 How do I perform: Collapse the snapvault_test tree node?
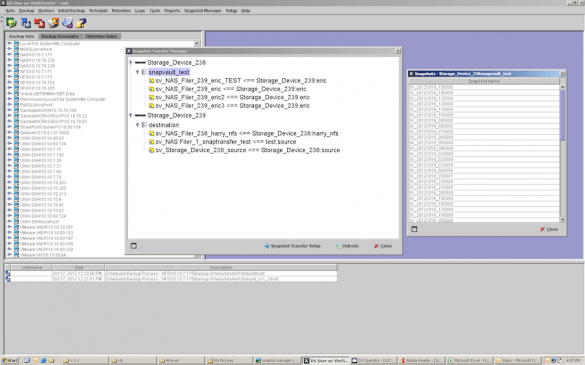(x=137, y=72)
